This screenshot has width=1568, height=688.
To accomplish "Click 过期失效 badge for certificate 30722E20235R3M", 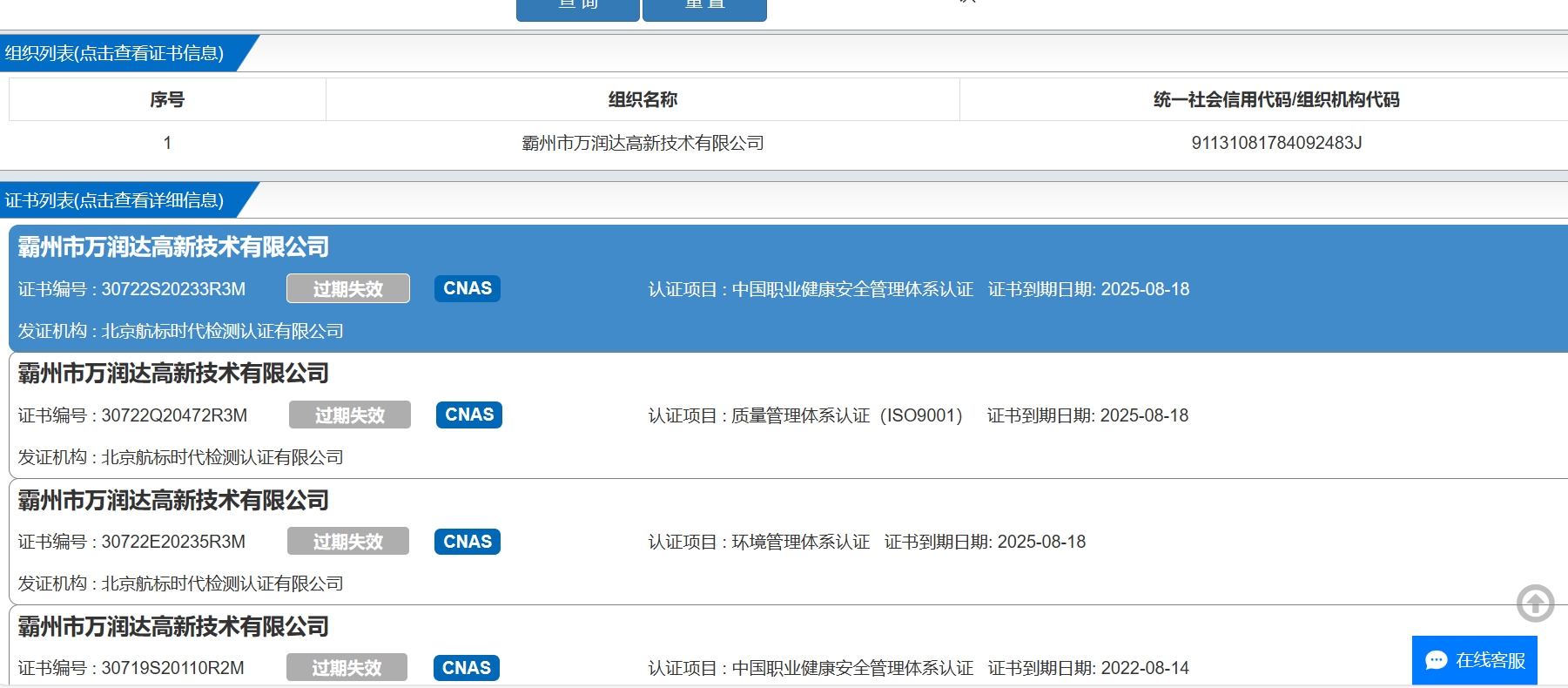I will 348,542.
